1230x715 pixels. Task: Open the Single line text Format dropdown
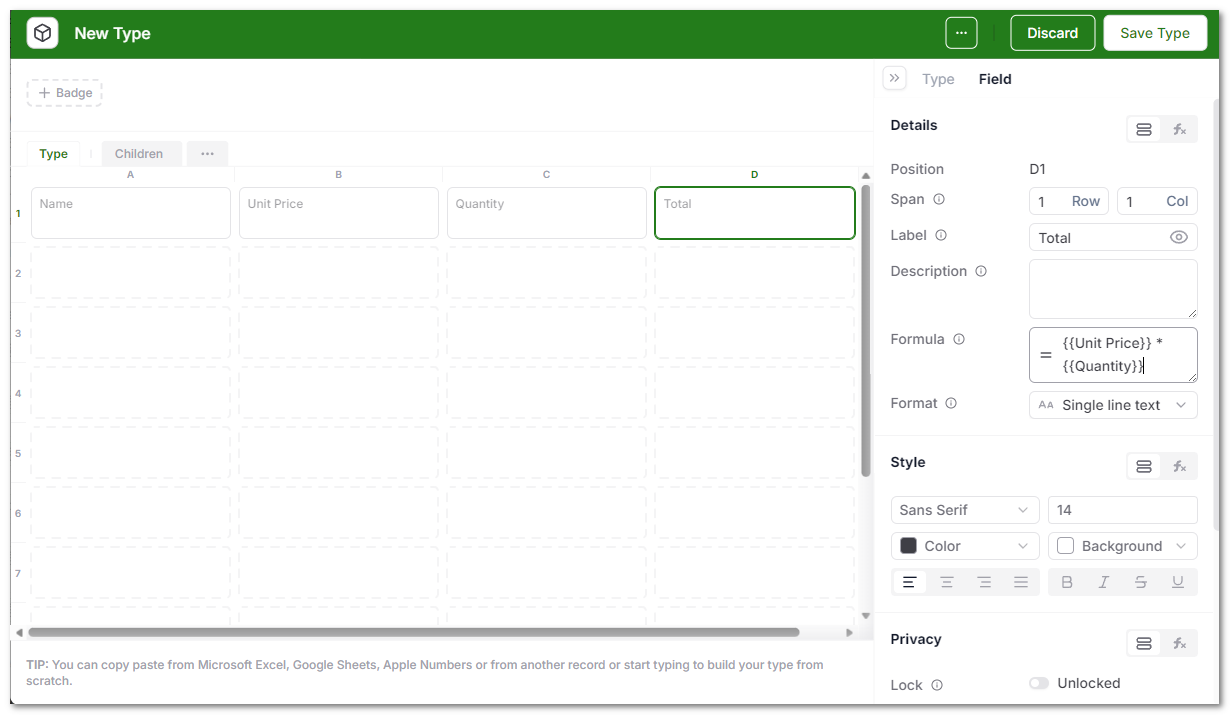point(1113,405)
